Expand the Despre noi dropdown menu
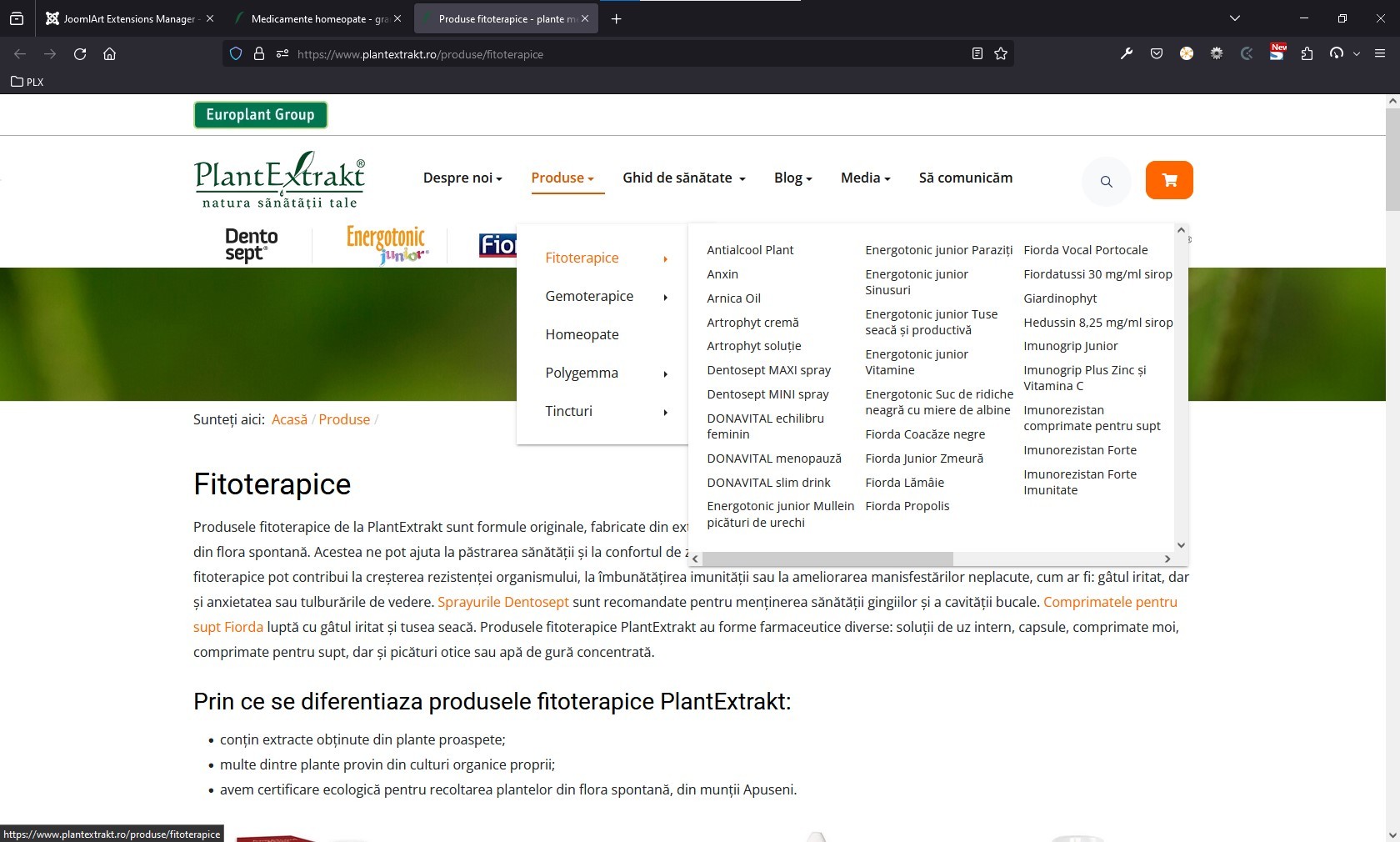Screen dimensions: 1400x842 [x=462, y=178]
